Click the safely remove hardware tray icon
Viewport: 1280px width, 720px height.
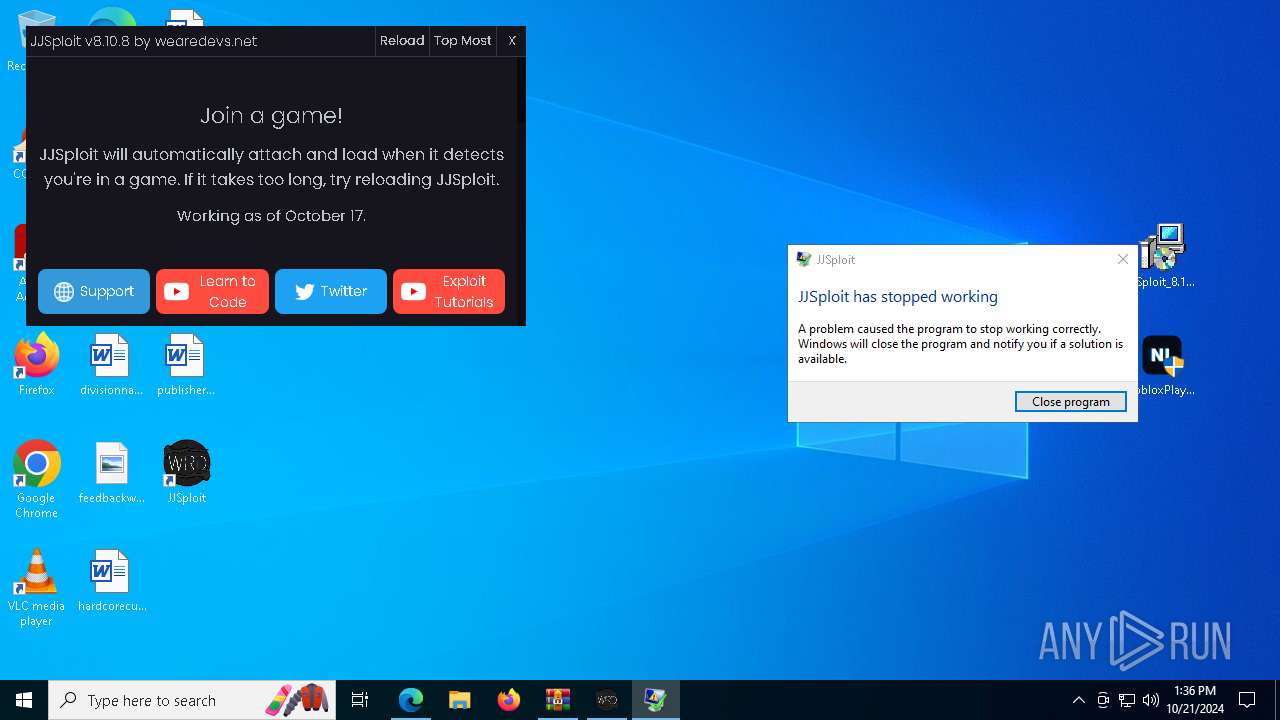(1103, 700)
